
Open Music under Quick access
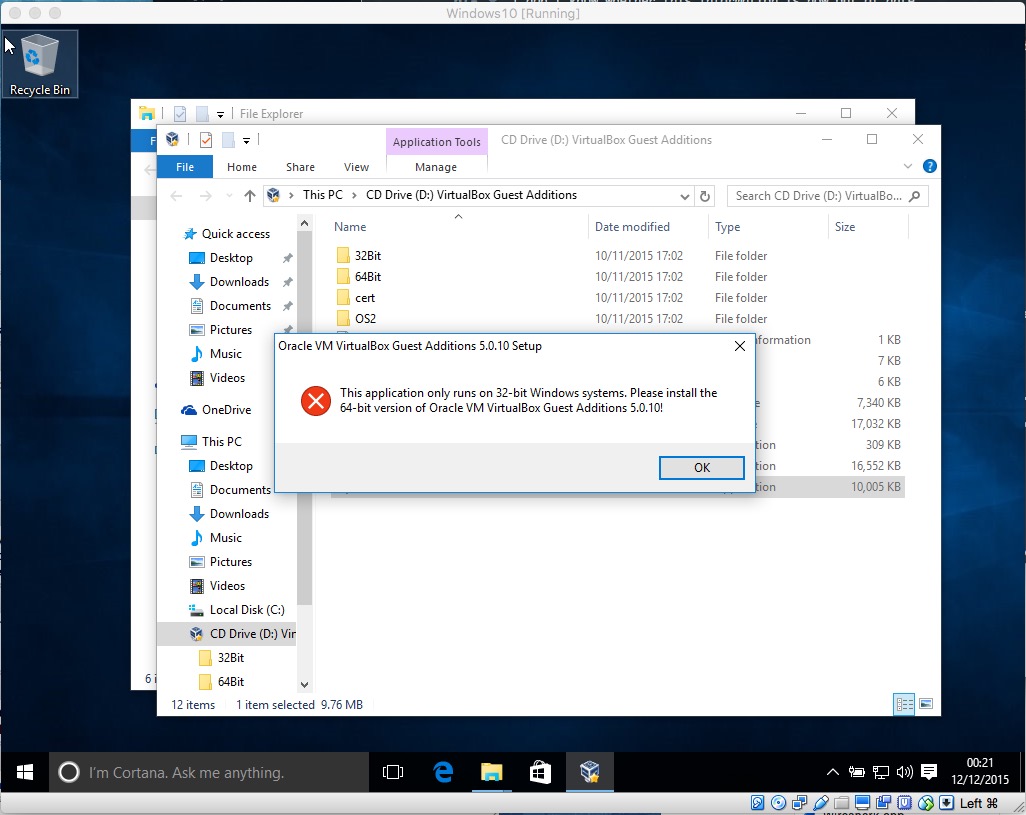point(226,354)
